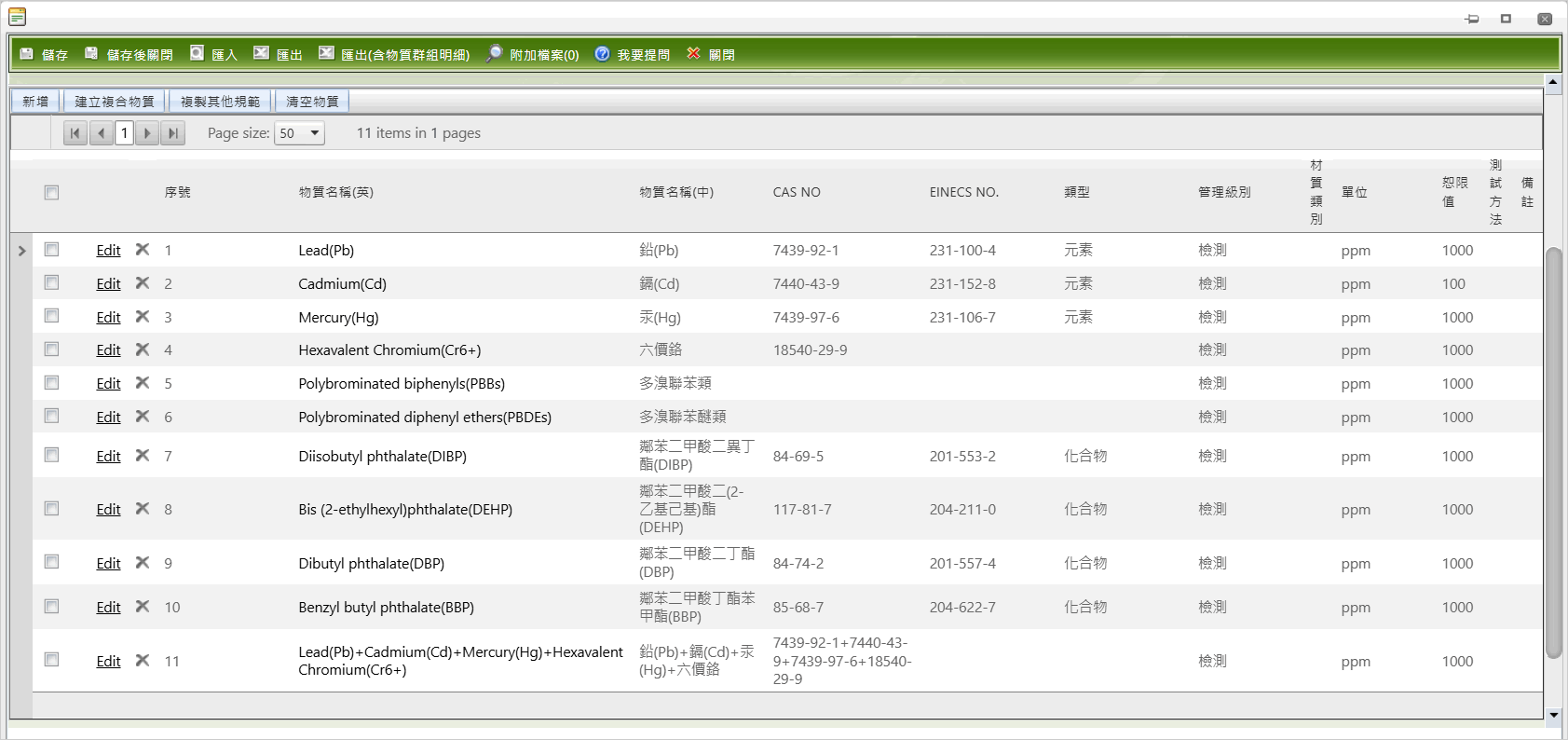The image size is (1568, 740).
Task: Click the 匯入 import toolbar button
Action: click(213, 54)
